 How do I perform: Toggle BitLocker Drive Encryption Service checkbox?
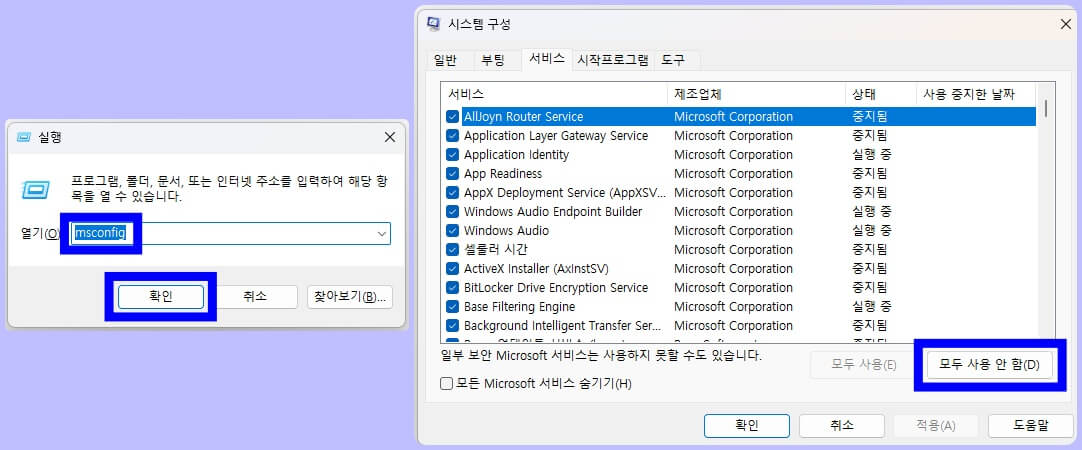[453, 288]
